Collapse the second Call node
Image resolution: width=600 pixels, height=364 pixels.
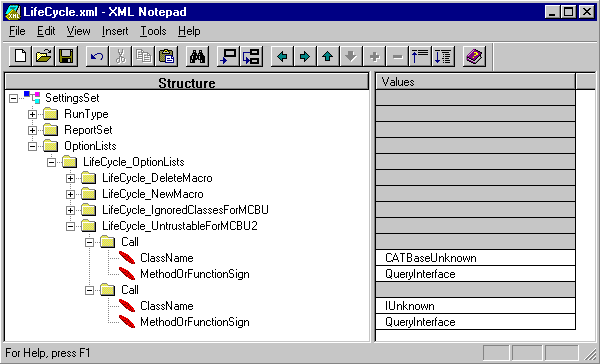90,290
